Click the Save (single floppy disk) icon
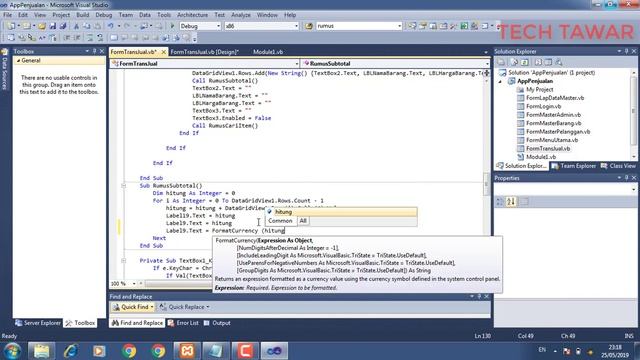 tap(53, 26)
